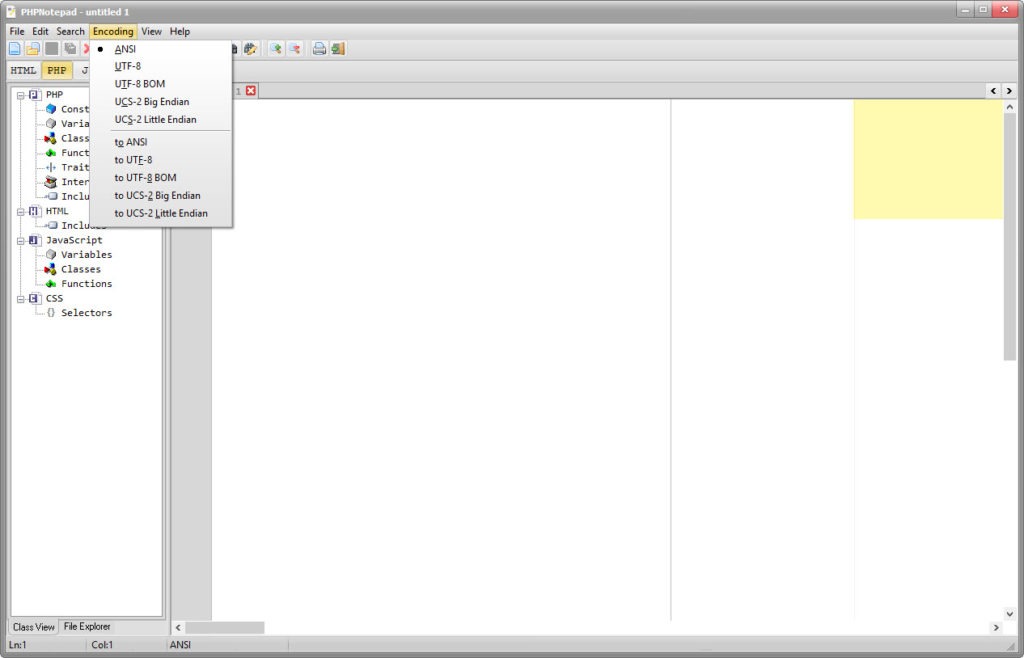1024x658 pixels.
Task: Open the View menu
Action: click(152, 31)
